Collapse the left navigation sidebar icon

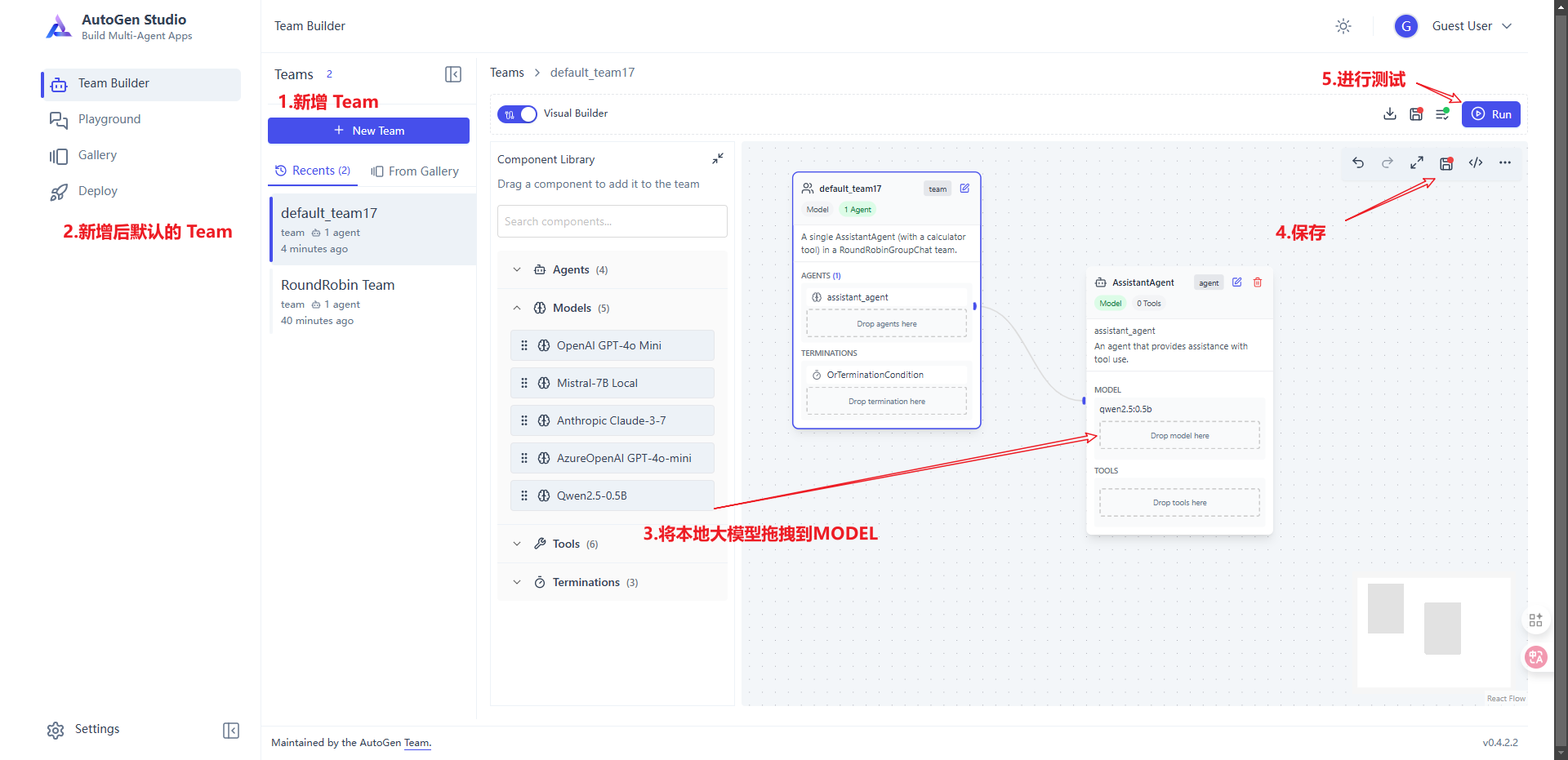[231, 730]
